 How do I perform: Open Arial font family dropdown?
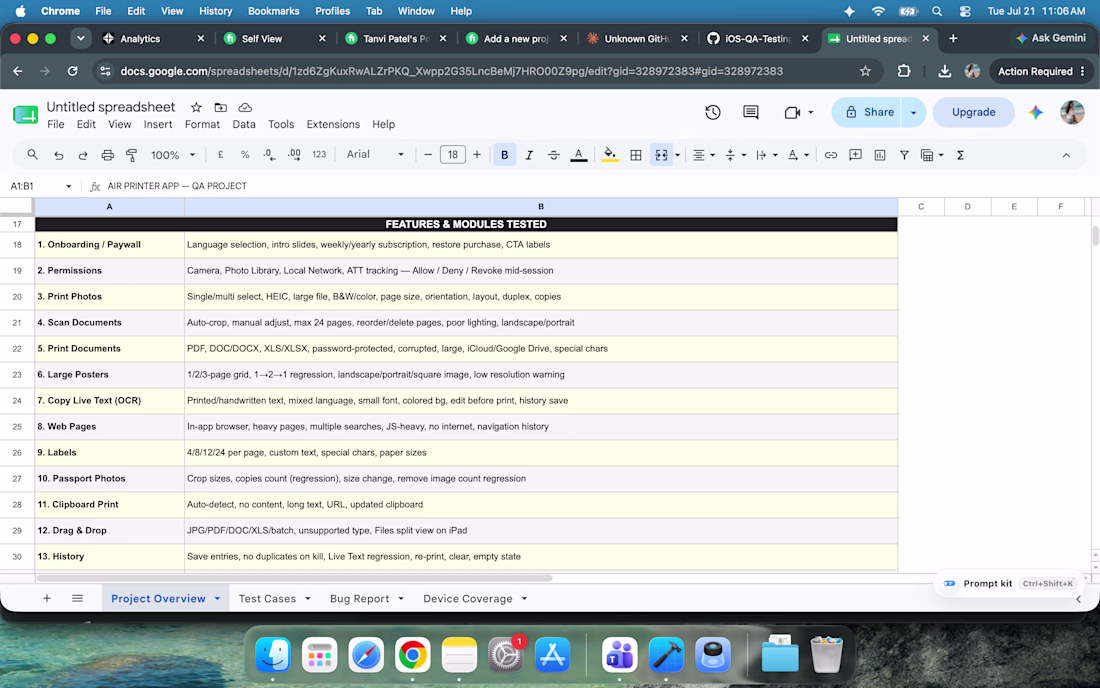click(375, 155)
